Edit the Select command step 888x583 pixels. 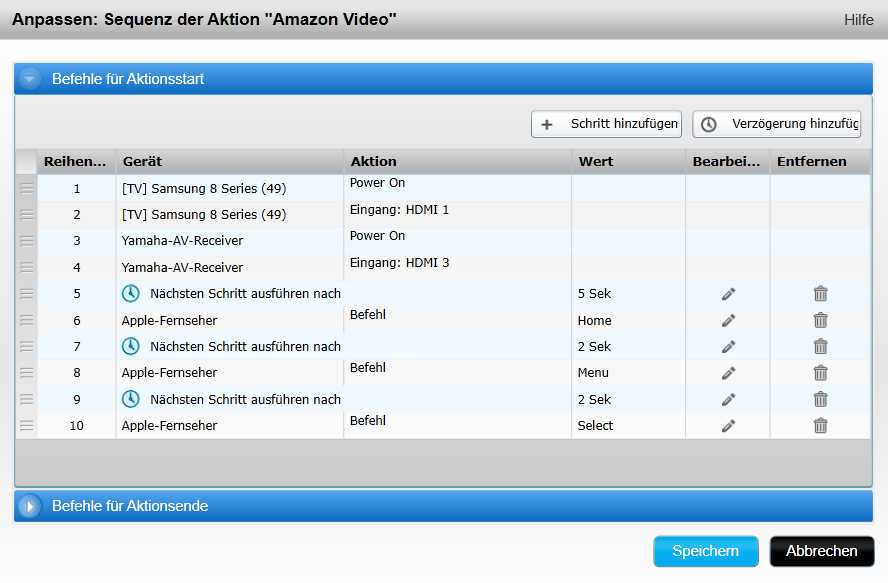(728, 426)
